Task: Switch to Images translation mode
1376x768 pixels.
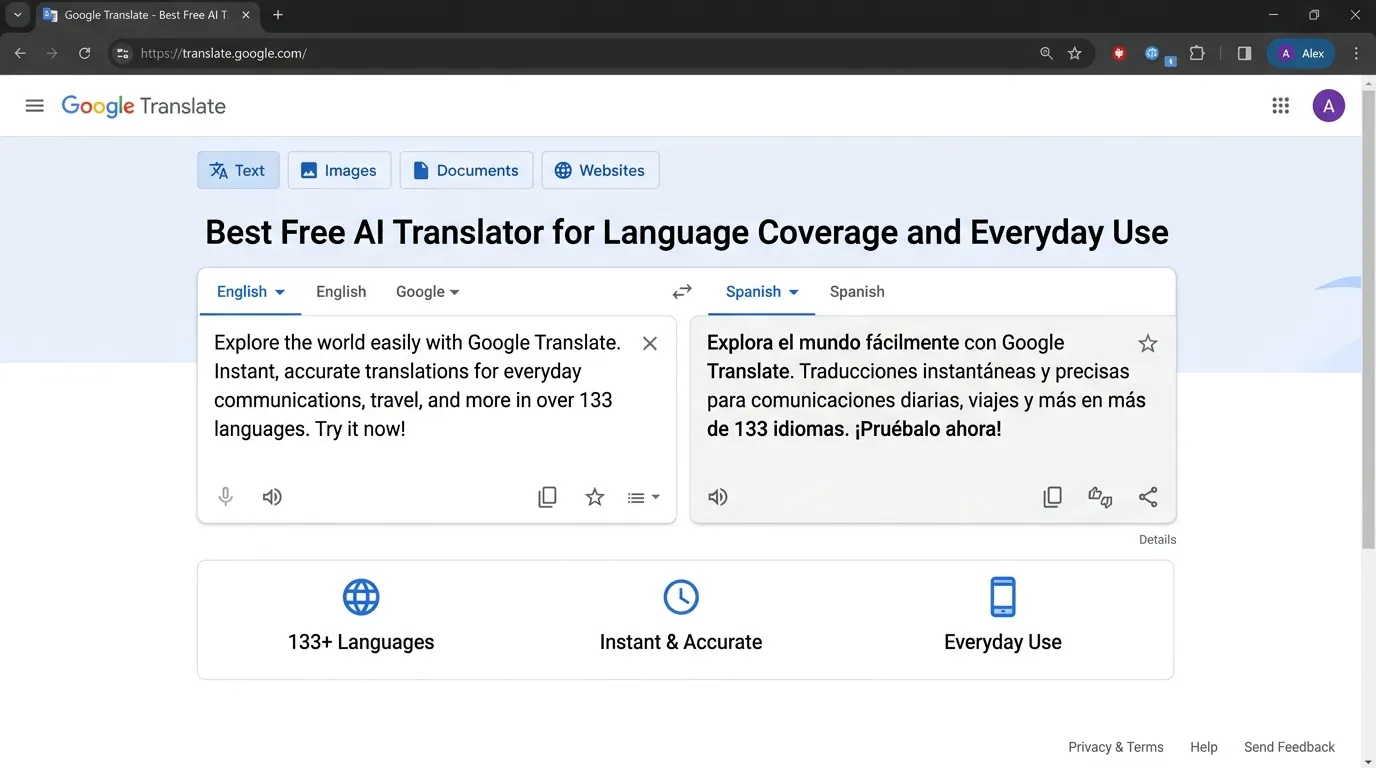Action: 339,170
